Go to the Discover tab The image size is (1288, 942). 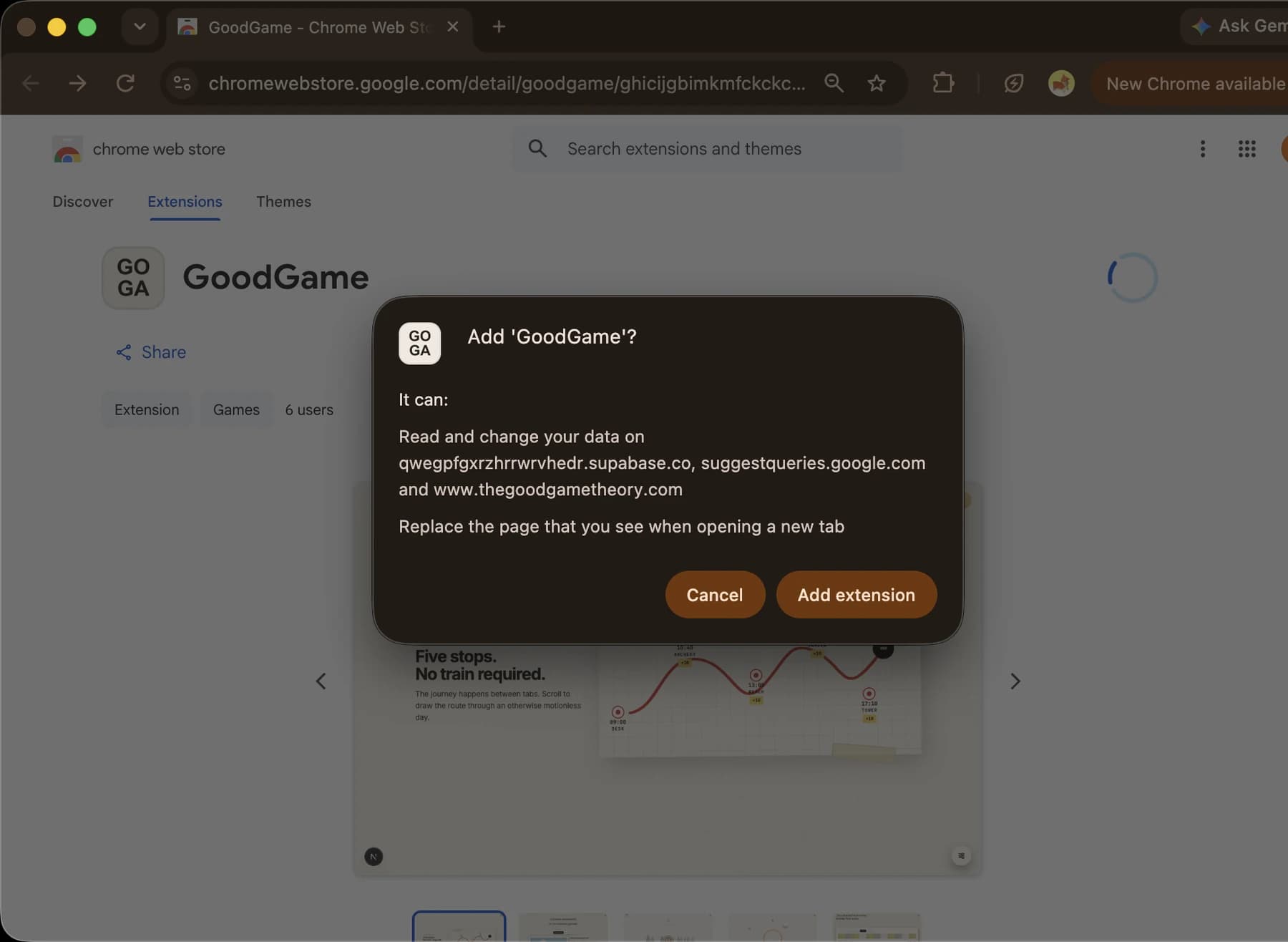tap(83, 202)
